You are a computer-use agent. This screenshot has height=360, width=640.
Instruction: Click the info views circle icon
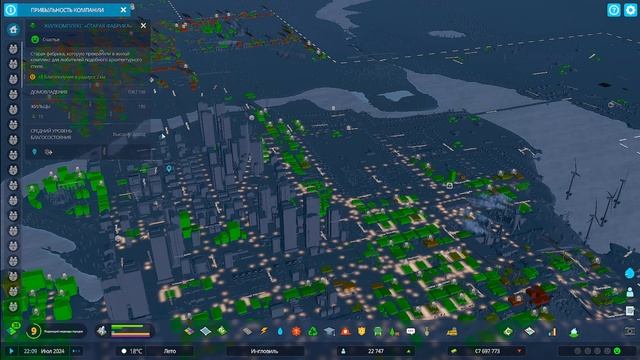(11, 10)
